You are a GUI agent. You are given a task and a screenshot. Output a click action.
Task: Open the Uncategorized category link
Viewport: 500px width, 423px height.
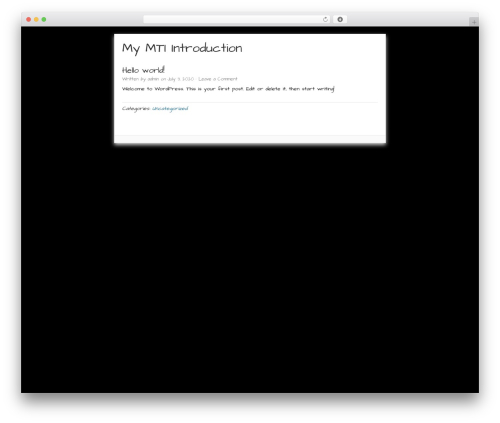pyautogui.click(x=170, y=109)
